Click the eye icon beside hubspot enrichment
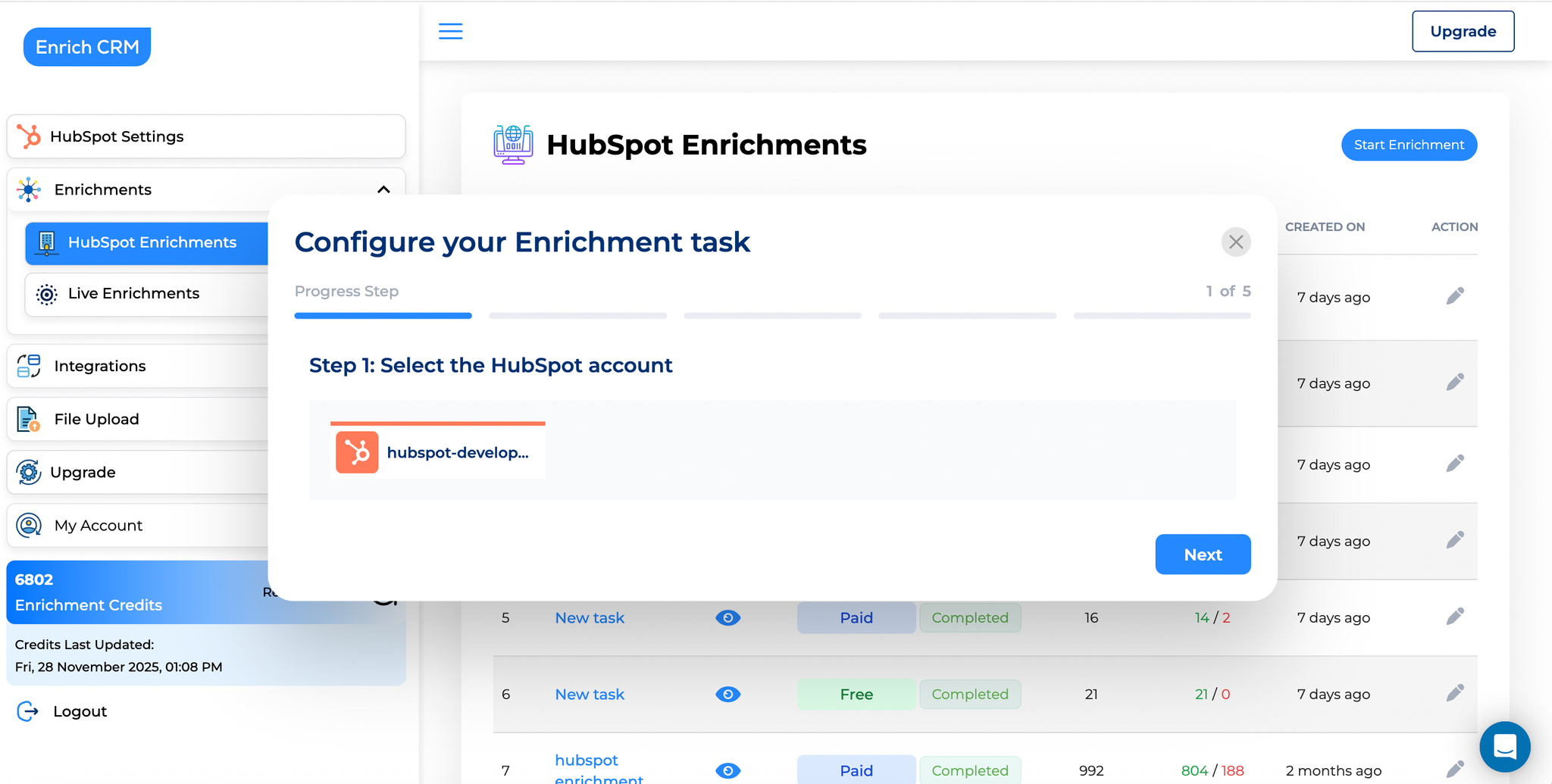 point(727,770)
